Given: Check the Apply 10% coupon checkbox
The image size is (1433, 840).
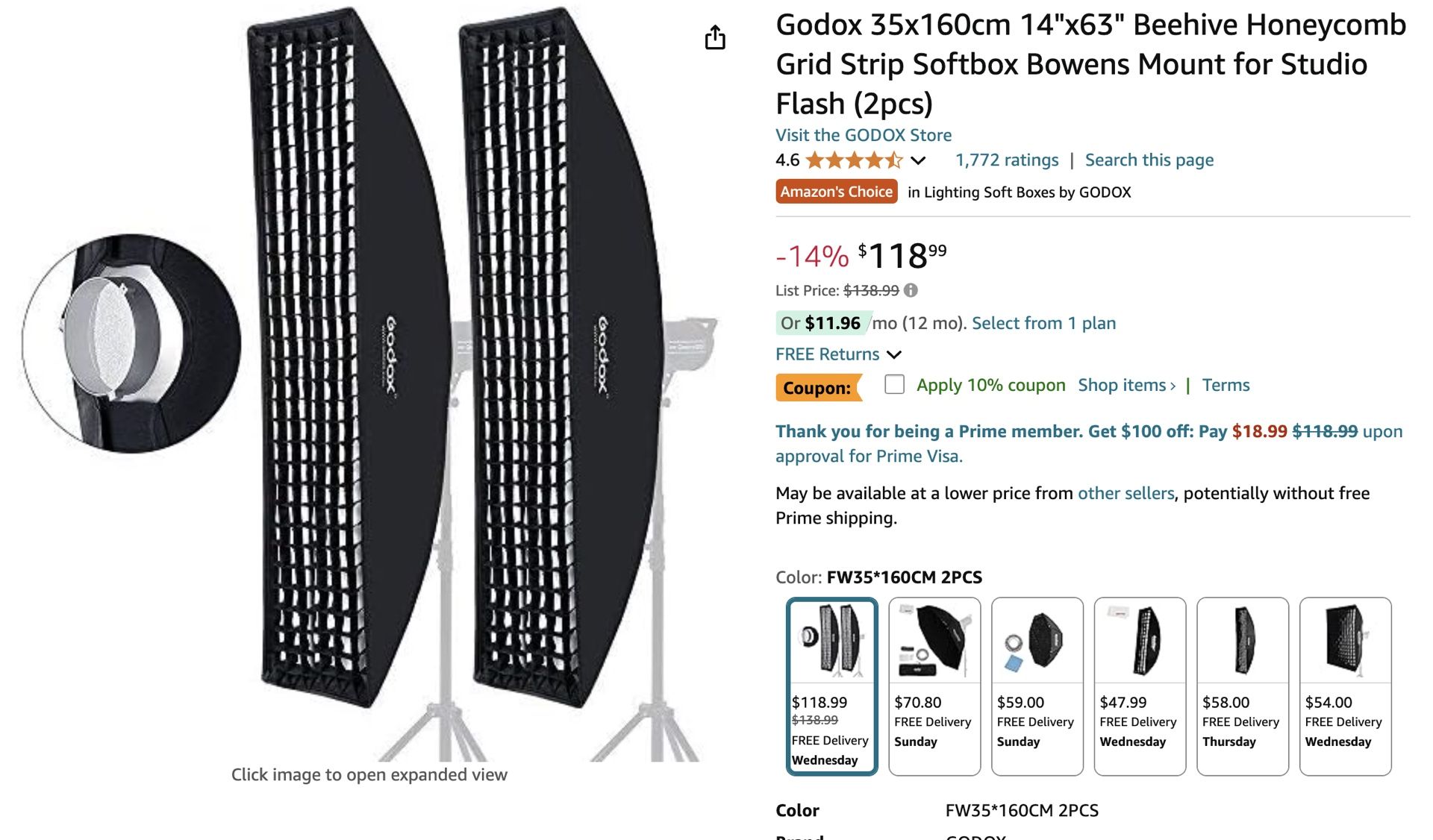Looking at the screenshot, I should click(x=893, y=386).
